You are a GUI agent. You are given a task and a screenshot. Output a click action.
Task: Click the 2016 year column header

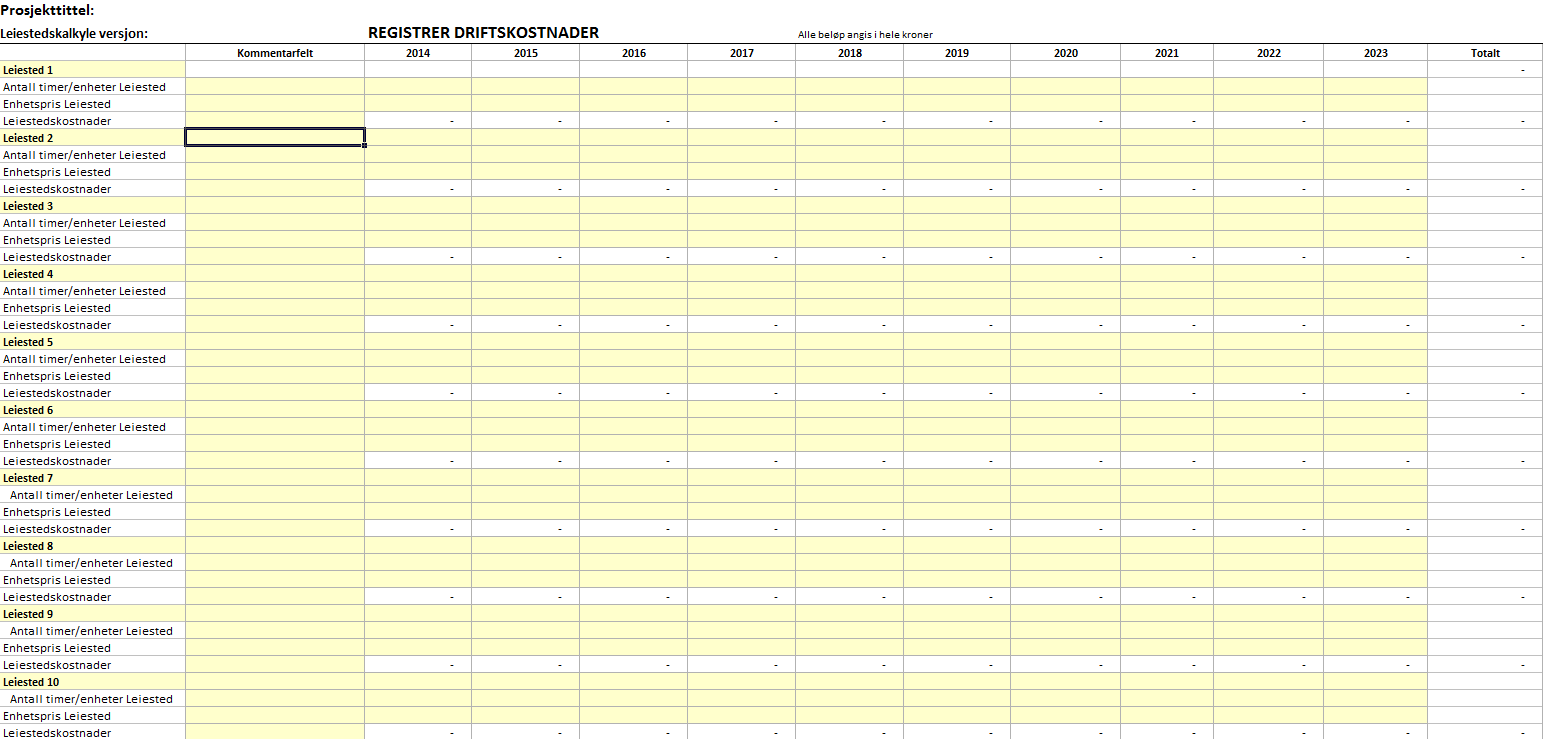click(633, 53)
